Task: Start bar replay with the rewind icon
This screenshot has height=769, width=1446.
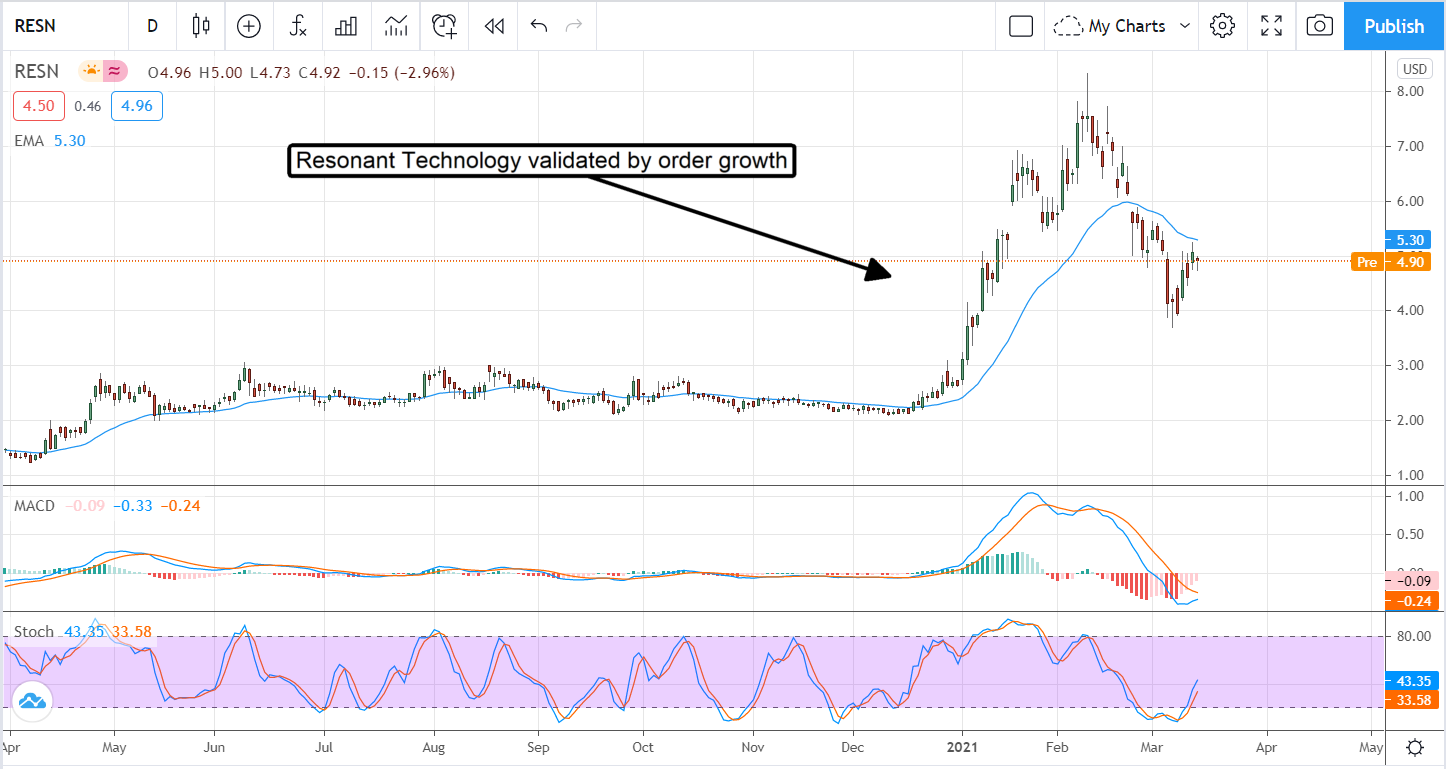Action: click(x=493, y=26)
